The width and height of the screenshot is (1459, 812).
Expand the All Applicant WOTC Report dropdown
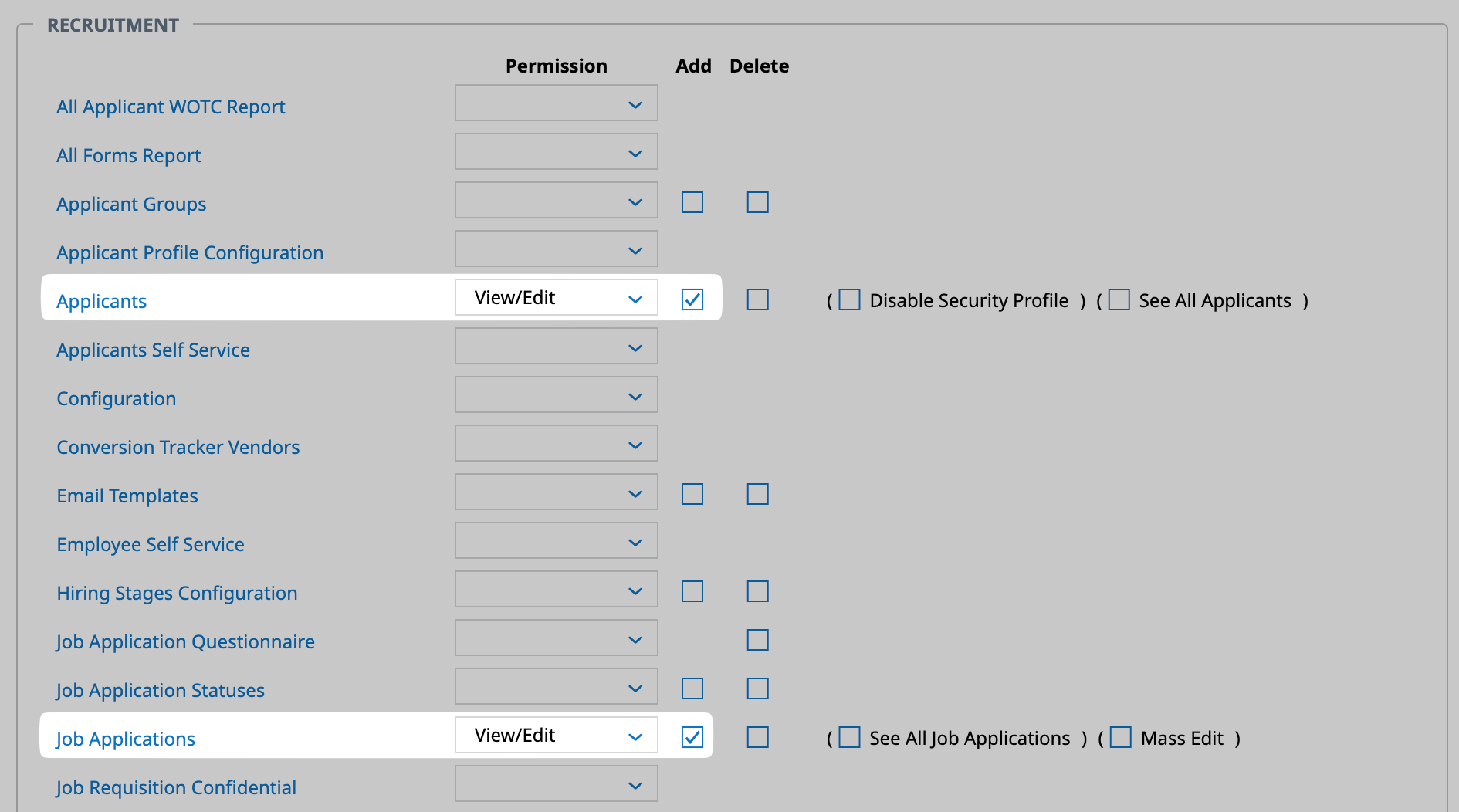click(556, 103)
